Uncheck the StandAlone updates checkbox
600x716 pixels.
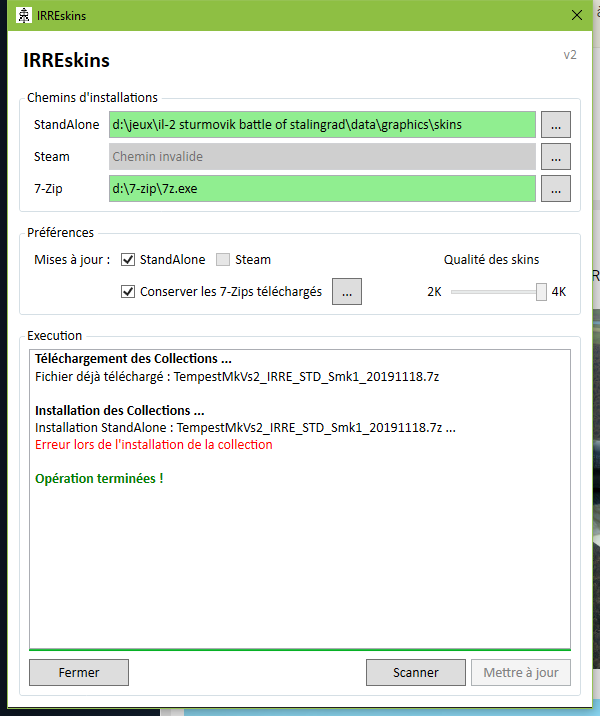pyautogui.click(x=128, y=259)
